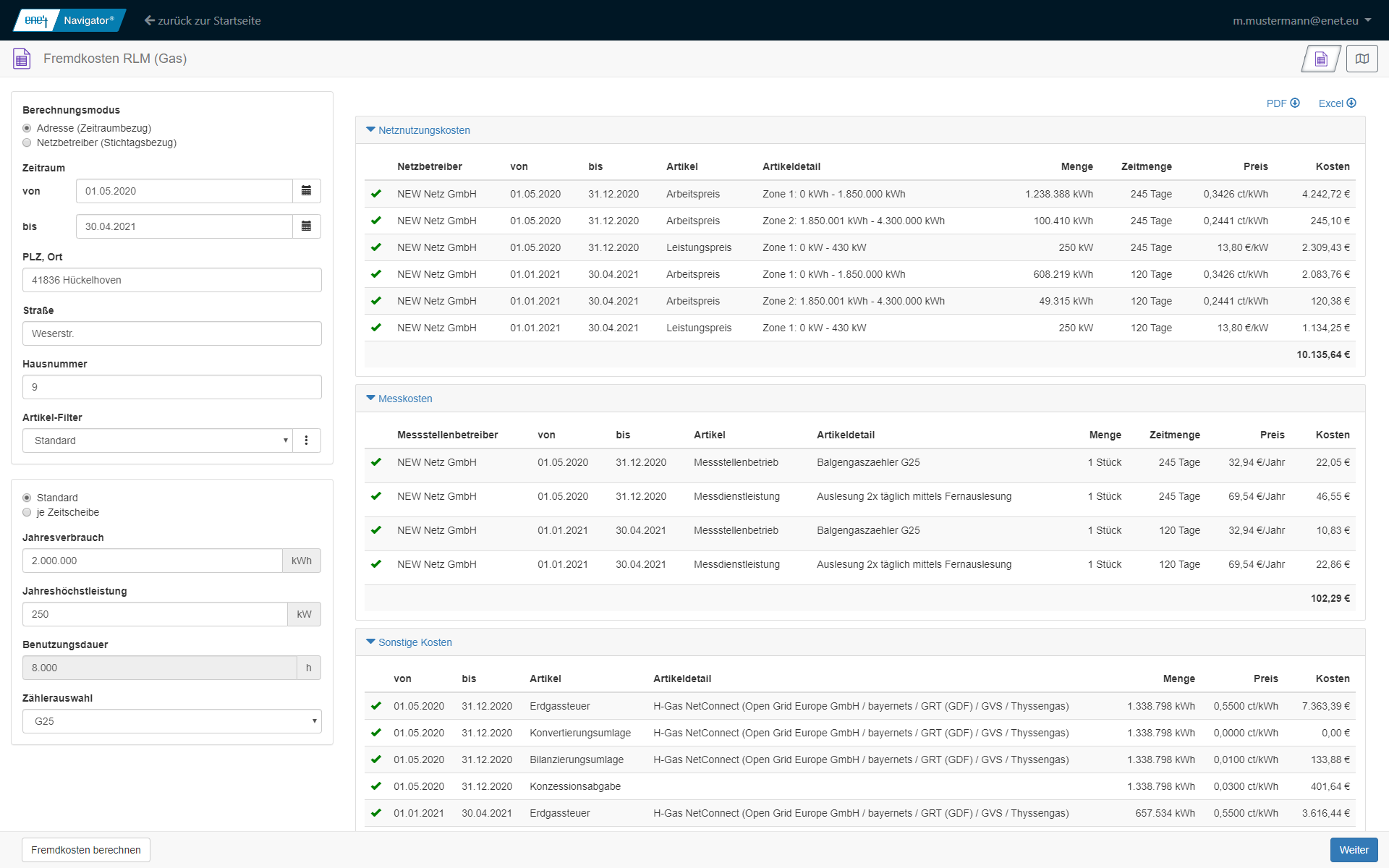Click into the Jahresverbrauch input field

152,561
